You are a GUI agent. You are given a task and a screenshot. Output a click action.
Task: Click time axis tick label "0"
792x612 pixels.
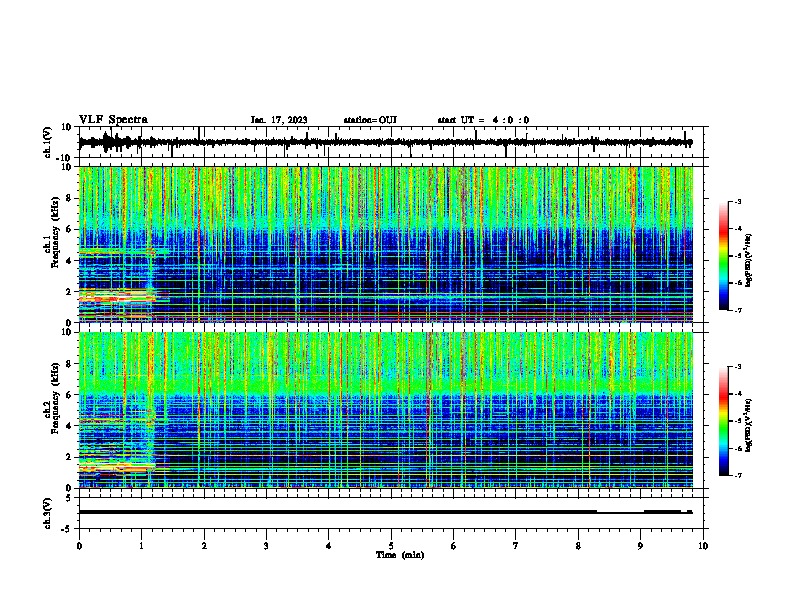(x=79, y=546)
